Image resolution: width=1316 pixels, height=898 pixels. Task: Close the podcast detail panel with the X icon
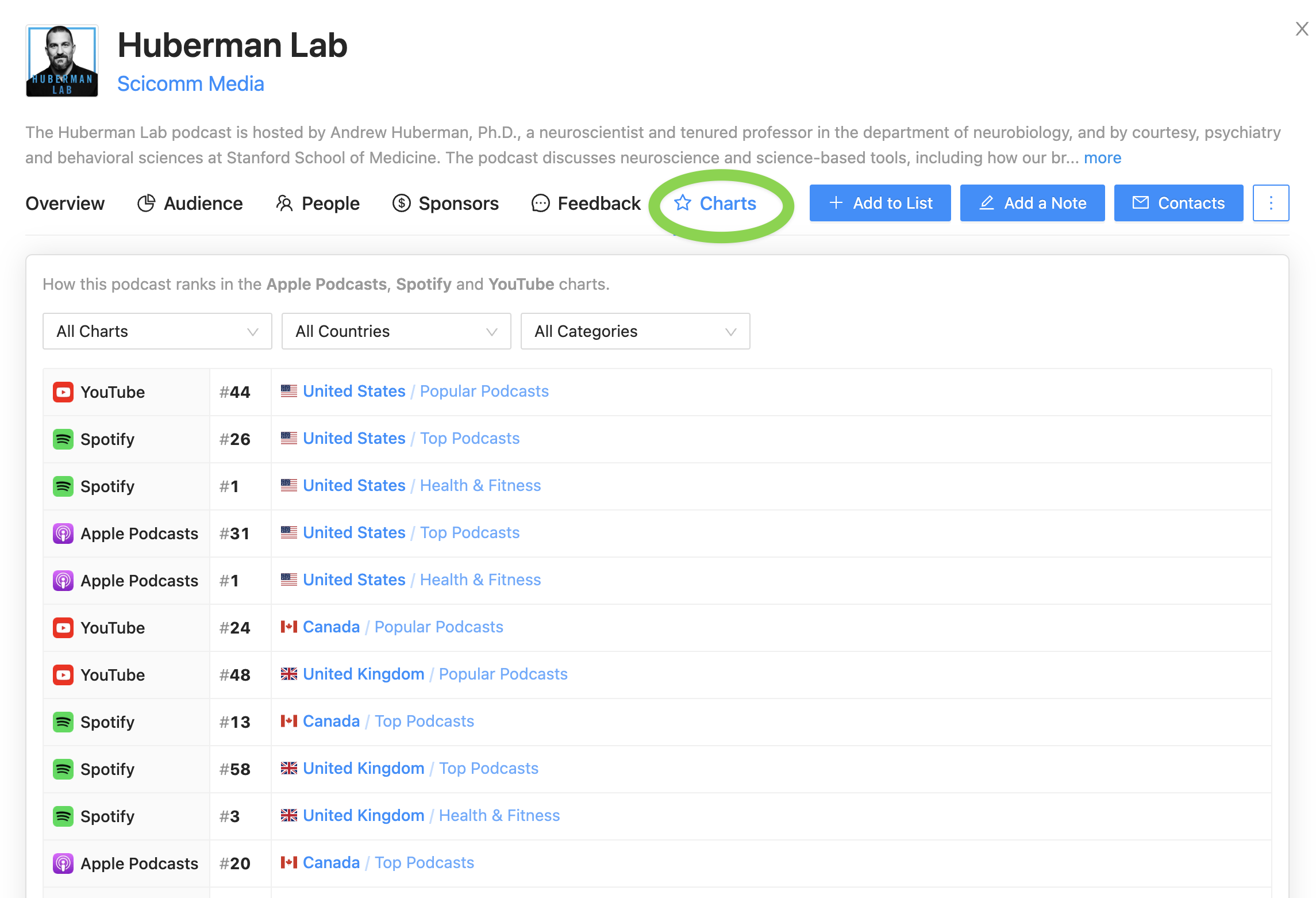[x=1302, y=29]
